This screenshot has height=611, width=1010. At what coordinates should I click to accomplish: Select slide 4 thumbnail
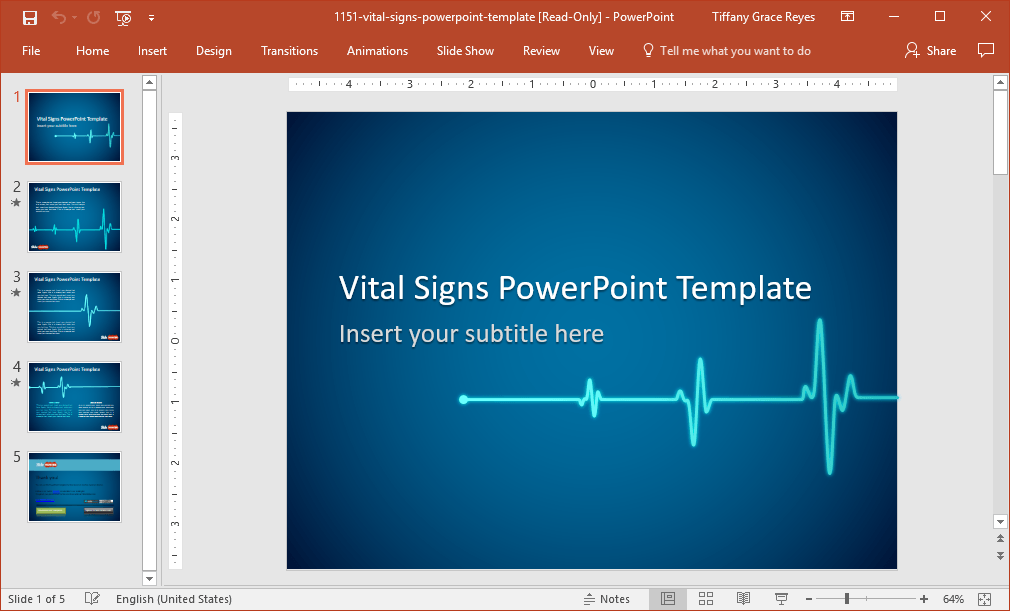point(75,397)
